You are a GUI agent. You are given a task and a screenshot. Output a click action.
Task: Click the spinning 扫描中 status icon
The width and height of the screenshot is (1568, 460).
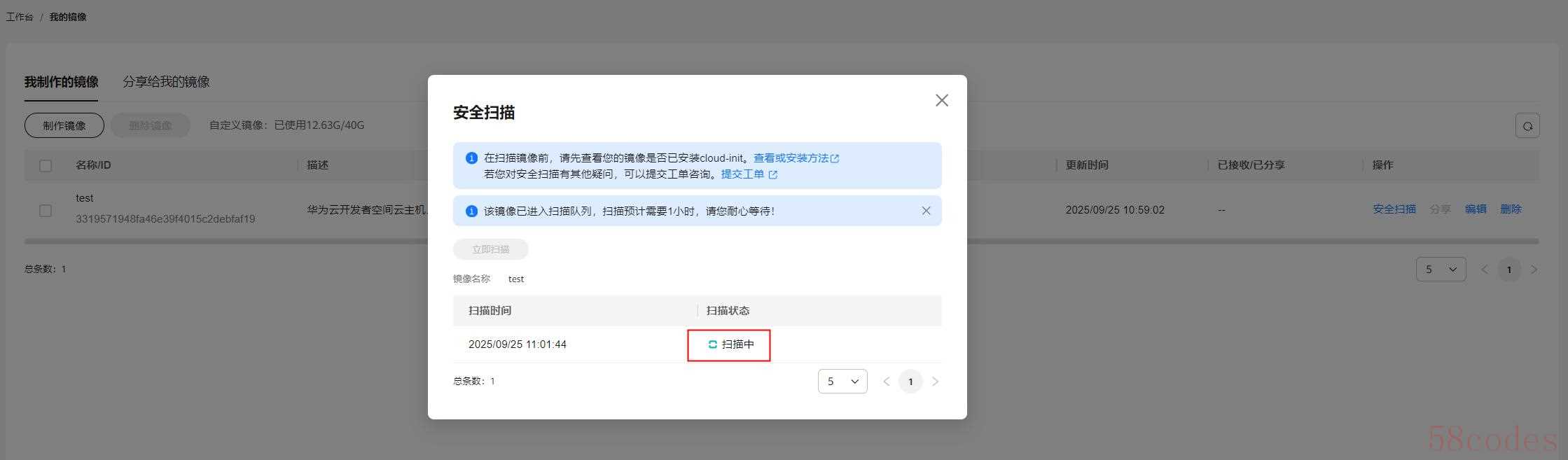(x=712, y=344)
